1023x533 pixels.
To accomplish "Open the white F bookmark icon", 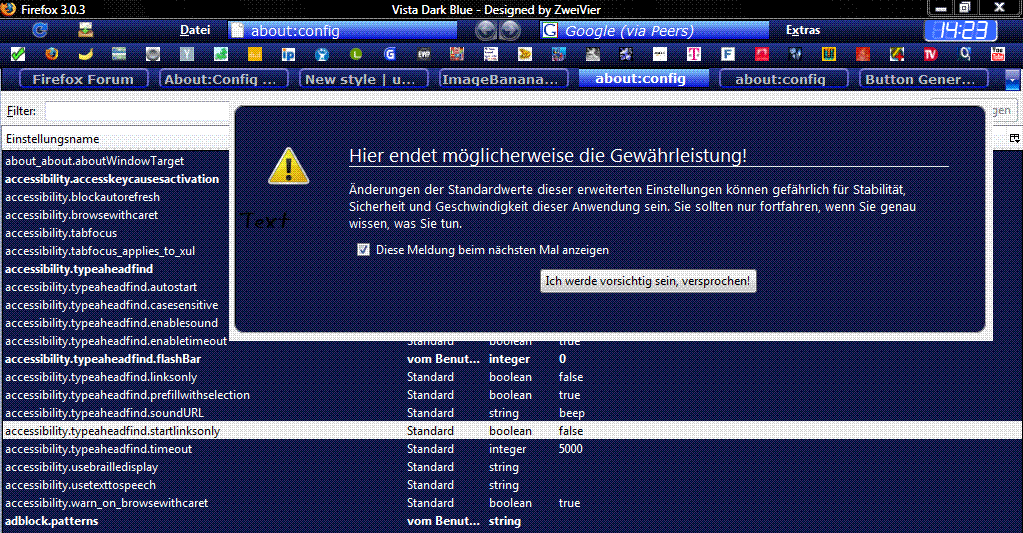I will pos(727,54).
